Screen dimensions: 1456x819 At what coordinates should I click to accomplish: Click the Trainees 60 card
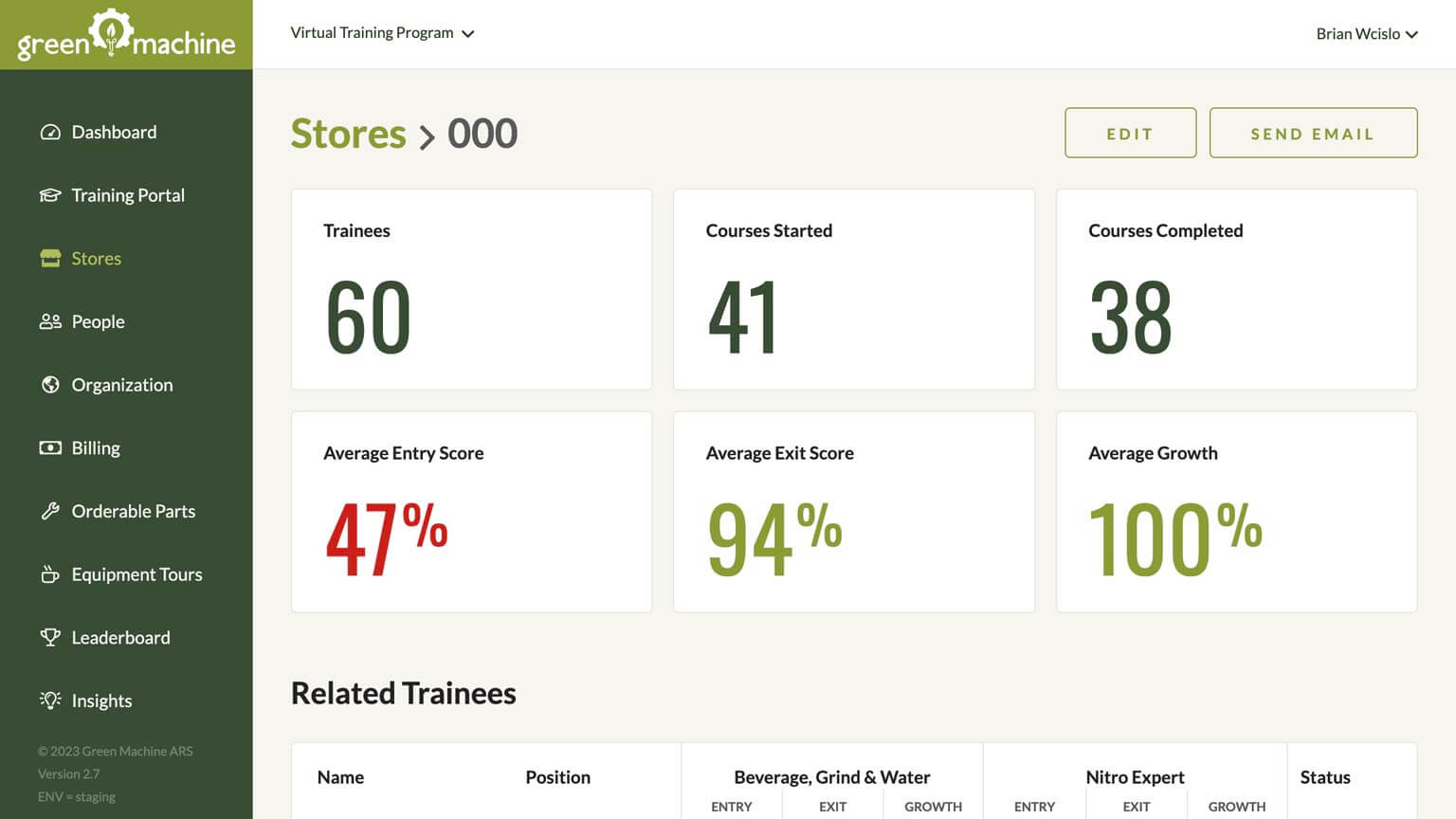471,289
